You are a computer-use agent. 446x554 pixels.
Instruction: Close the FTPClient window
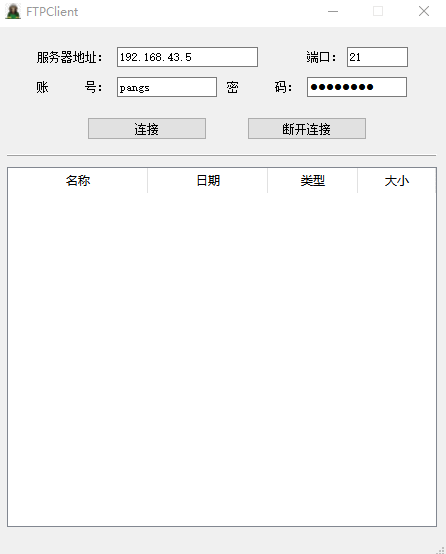[x=424, y=11]
